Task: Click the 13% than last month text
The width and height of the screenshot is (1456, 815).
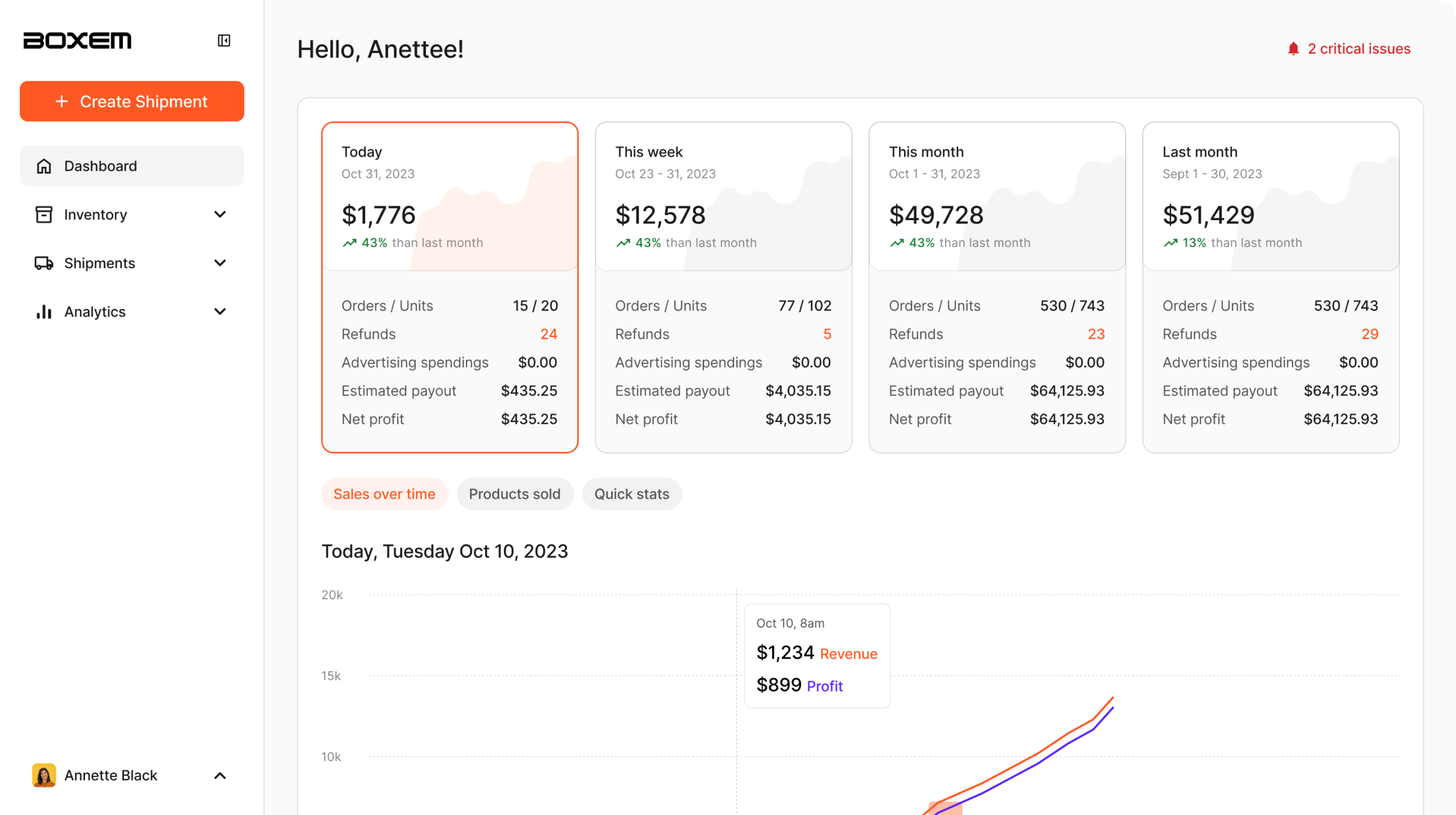Action: (1241, 243)
